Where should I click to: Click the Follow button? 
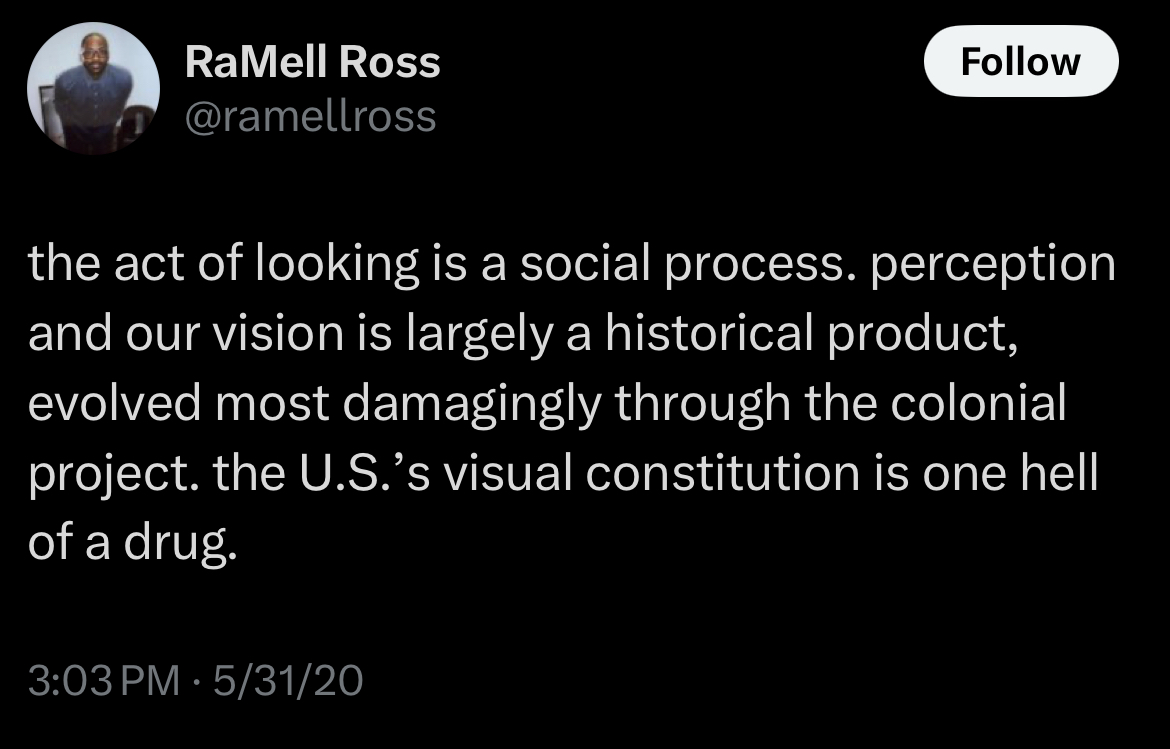click(1020, 62)
